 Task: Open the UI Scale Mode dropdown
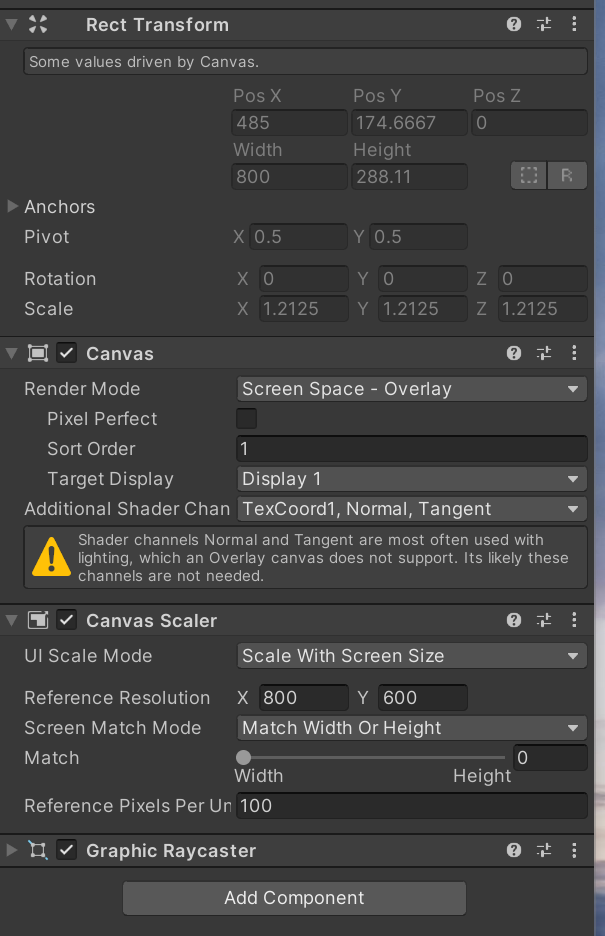[411, 656]
